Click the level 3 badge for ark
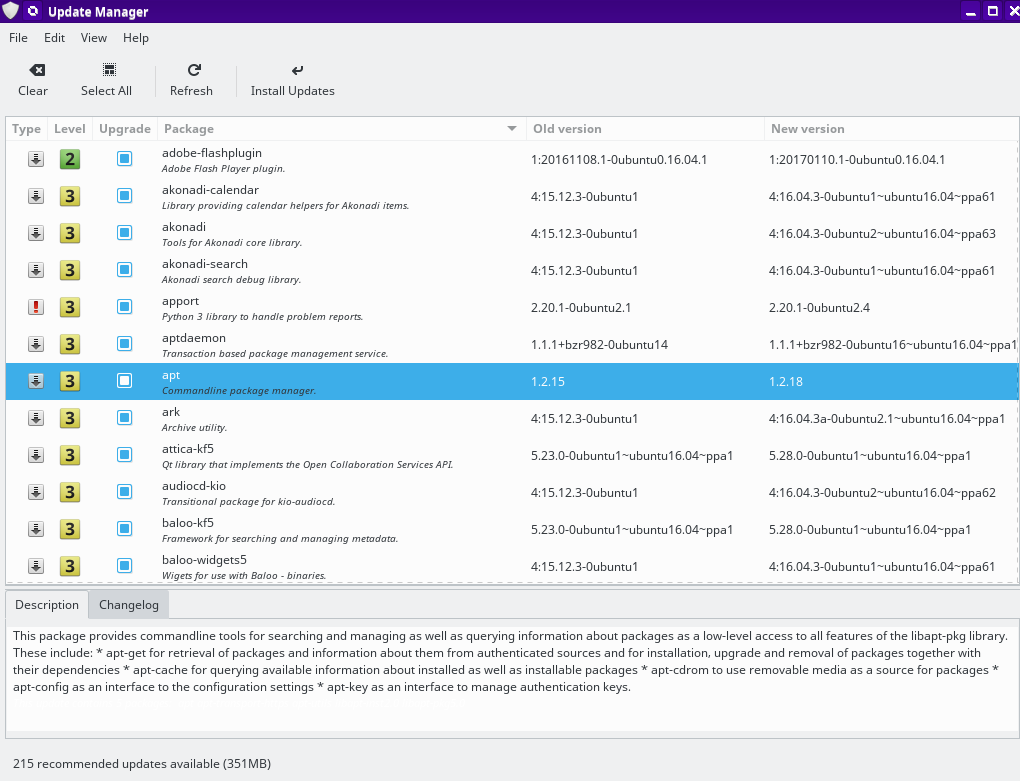This screenshot has width=1020, height=781. coord(69,418)
